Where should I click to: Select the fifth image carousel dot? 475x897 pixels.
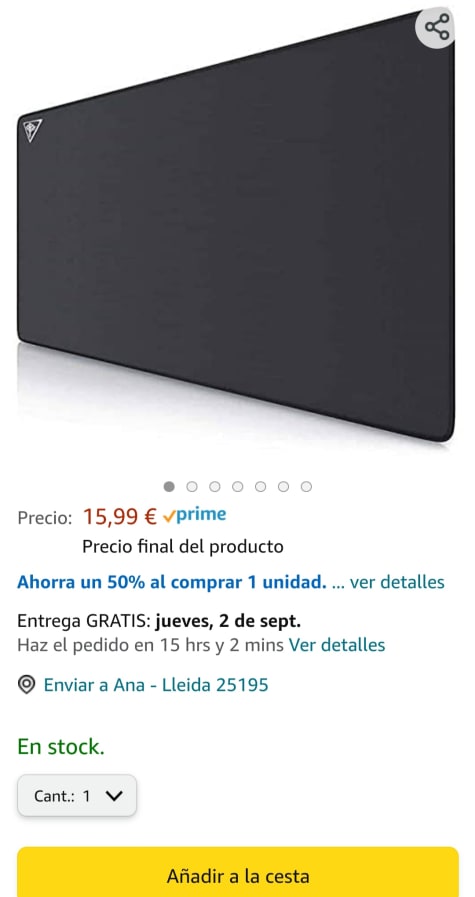[x=260, y=486]
